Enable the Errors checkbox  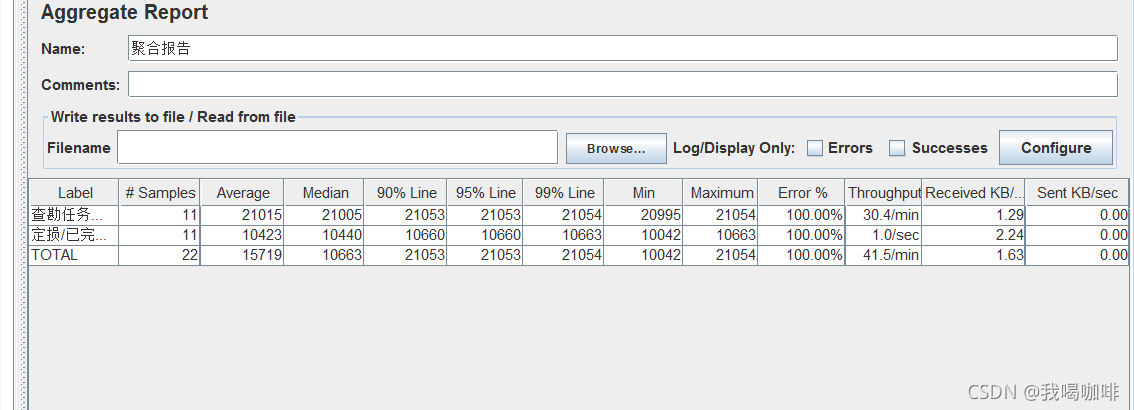(x=815, y=148)
